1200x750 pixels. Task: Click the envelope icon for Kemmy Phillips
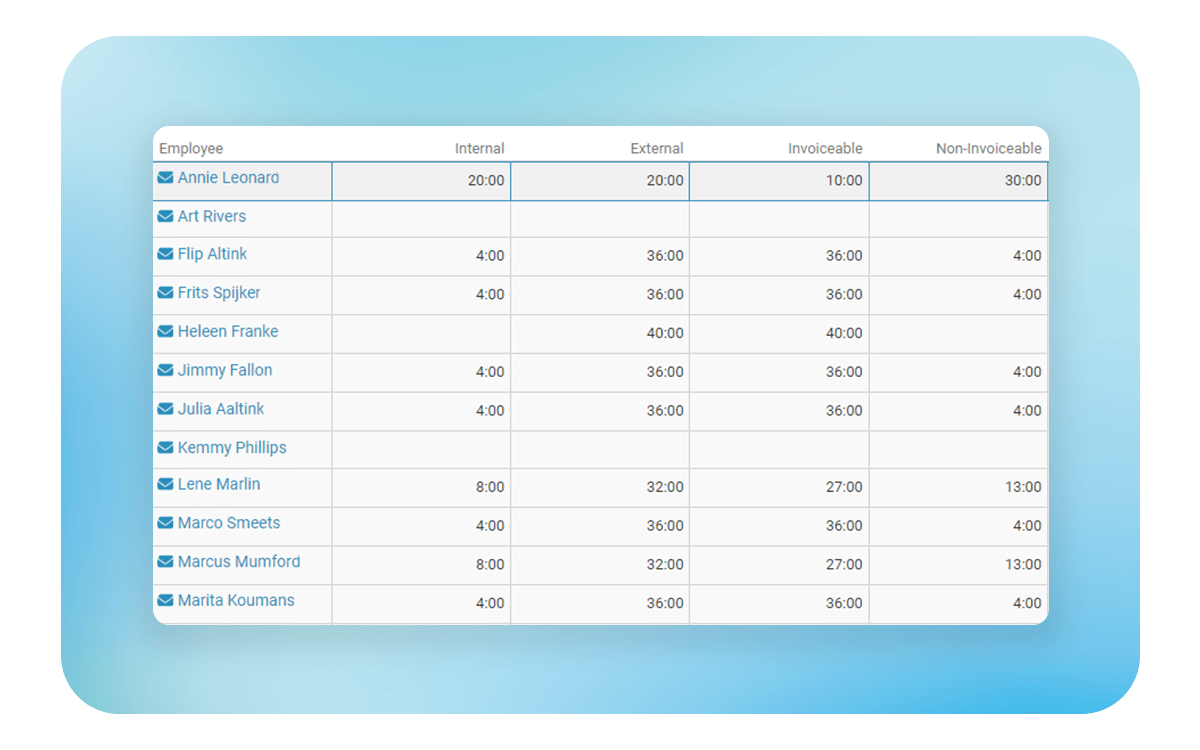[165, 448]
